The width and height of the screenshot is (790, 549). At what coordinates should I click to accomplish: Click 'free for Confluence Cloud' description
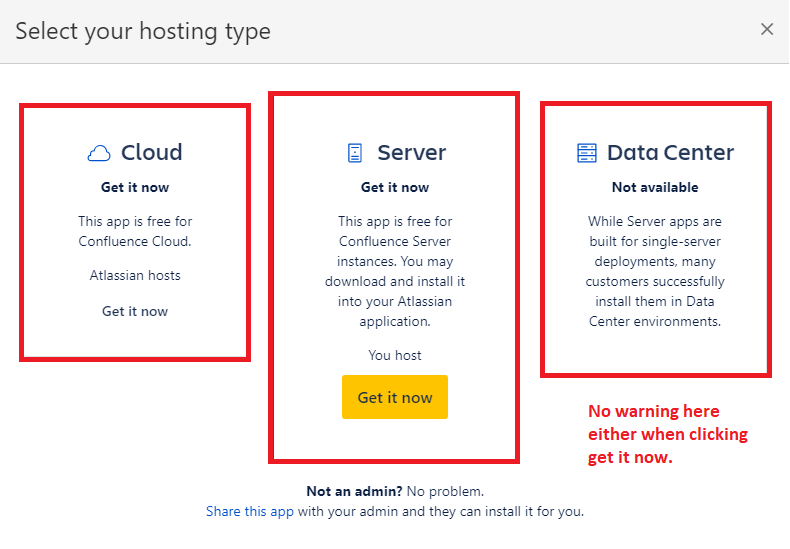pos(135,231)
